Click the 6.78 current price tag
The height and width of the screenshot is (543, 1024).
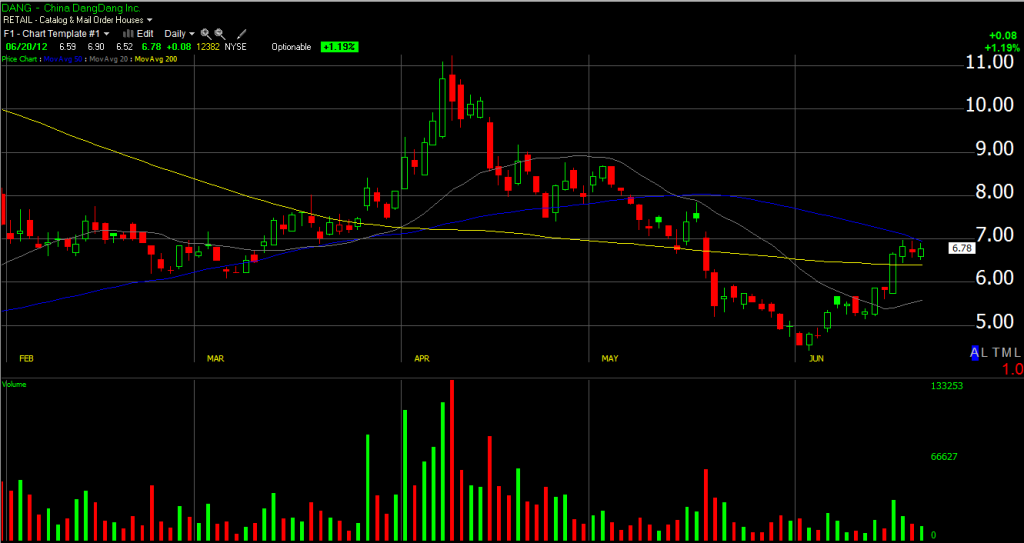962,248
